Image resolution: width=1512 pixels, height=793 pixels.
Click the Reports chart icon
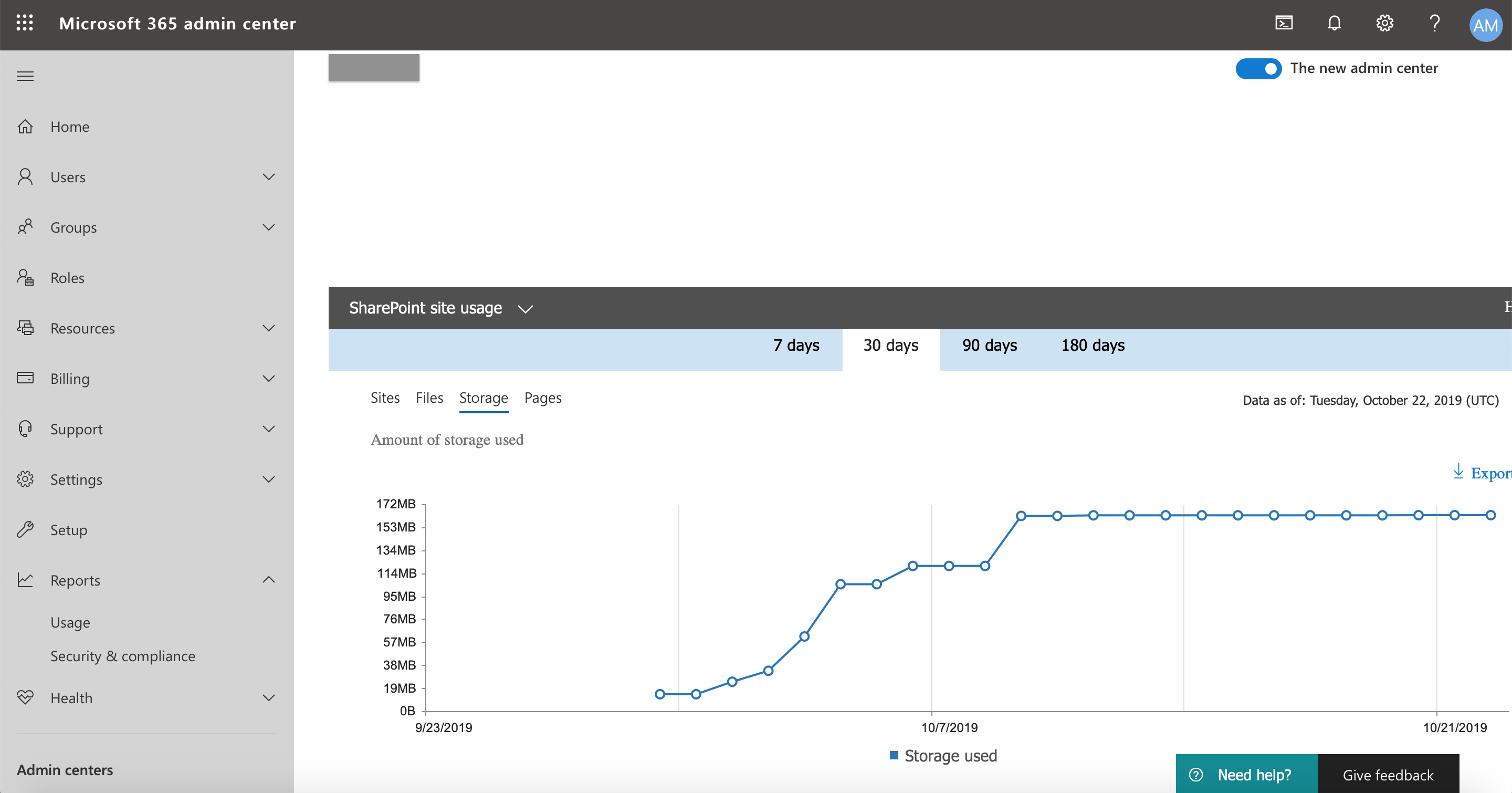pyautogui.click(x=25, y=580)
